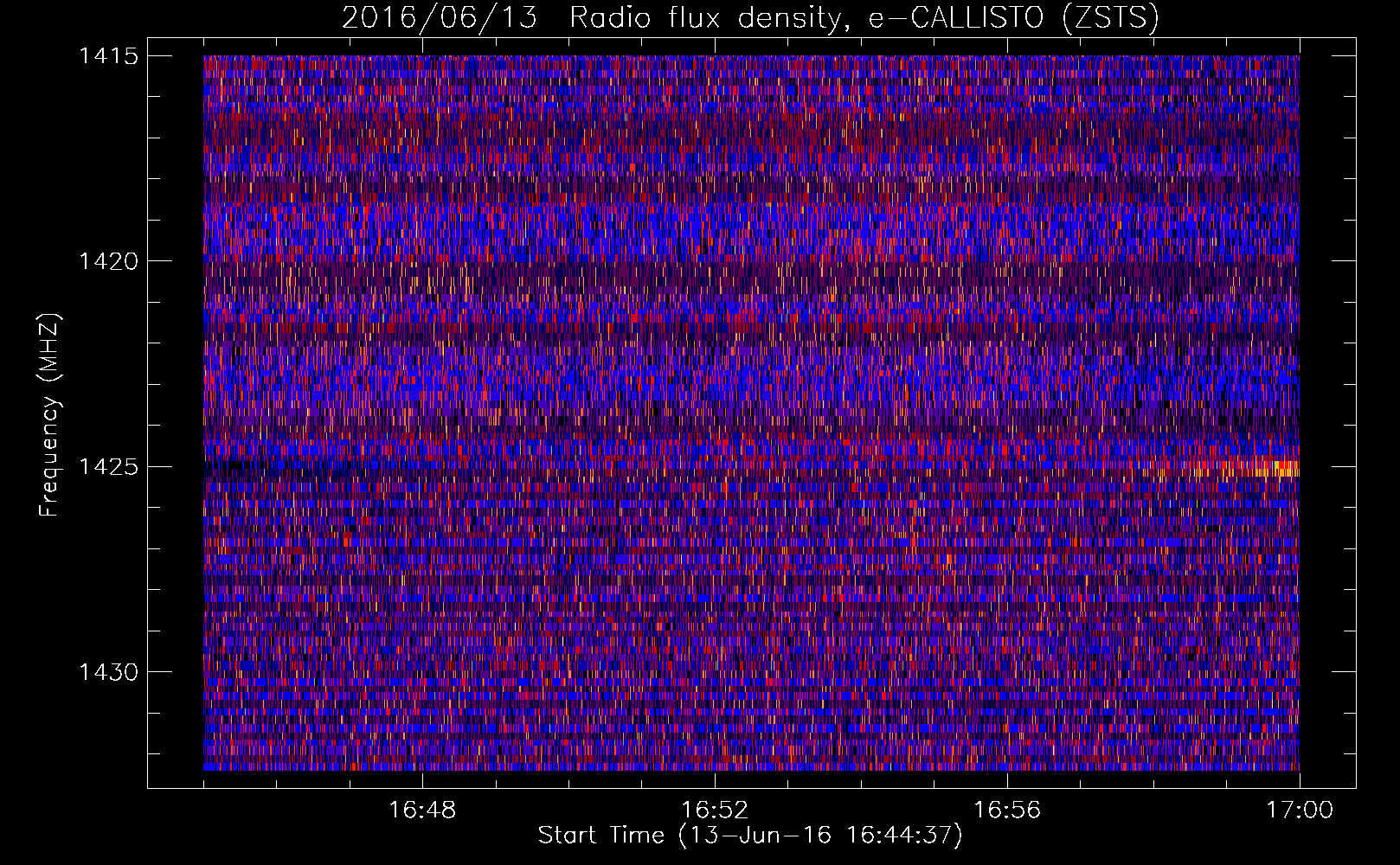The width and height of the screenshot is (1400, 865).
Task: Click the 'Start Time (13-Jun-16 16:44:37)' label
Action: coord(750,836)
